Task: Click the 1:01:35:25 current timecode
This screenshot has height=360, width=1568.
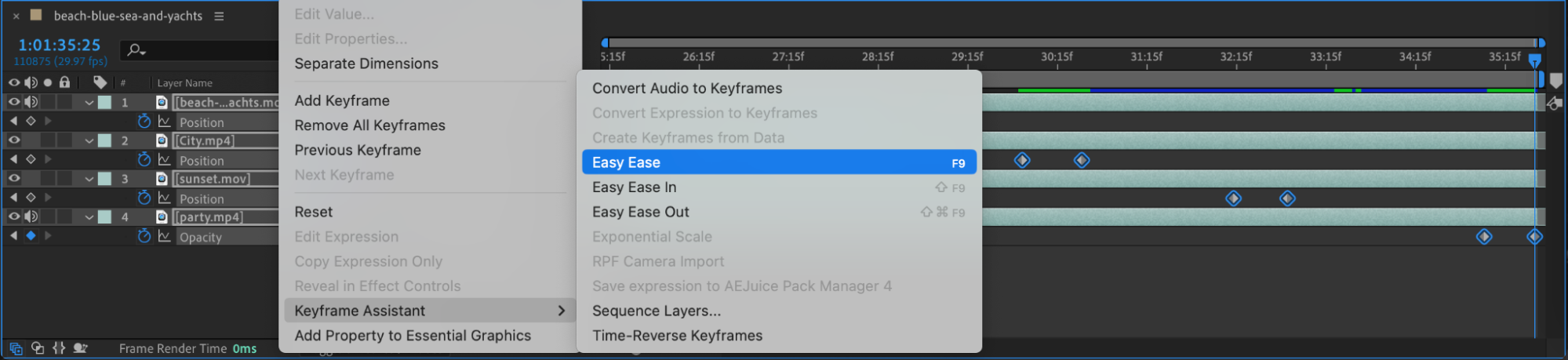Action: (60, 45)
